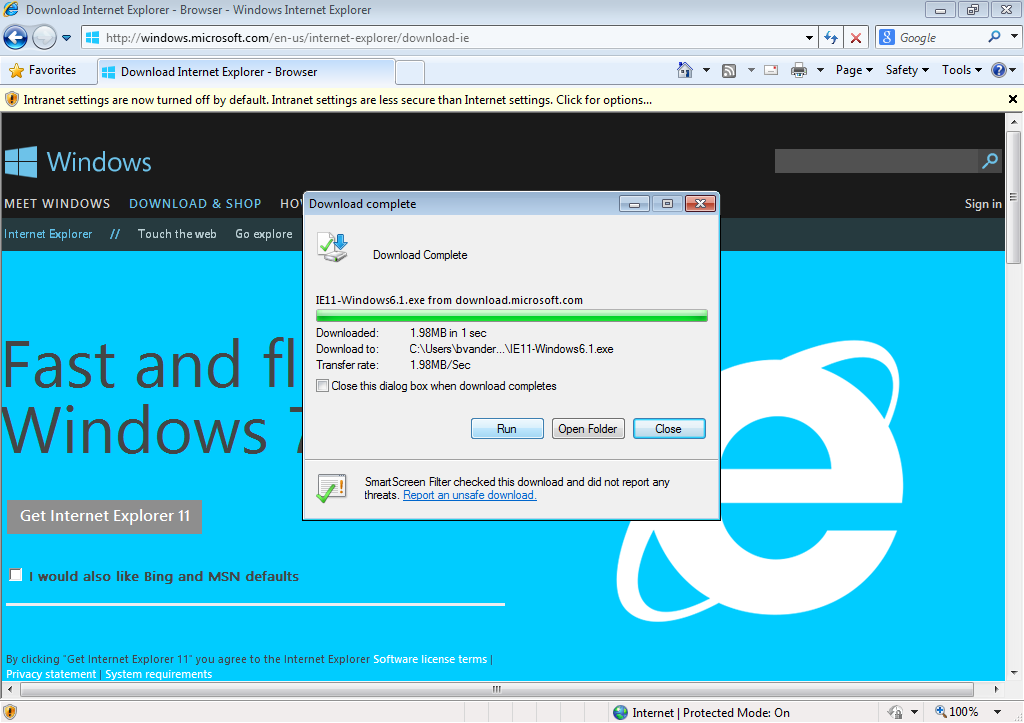Open the Software license terms link
The image size is (1024, 723).
(430, 659)
